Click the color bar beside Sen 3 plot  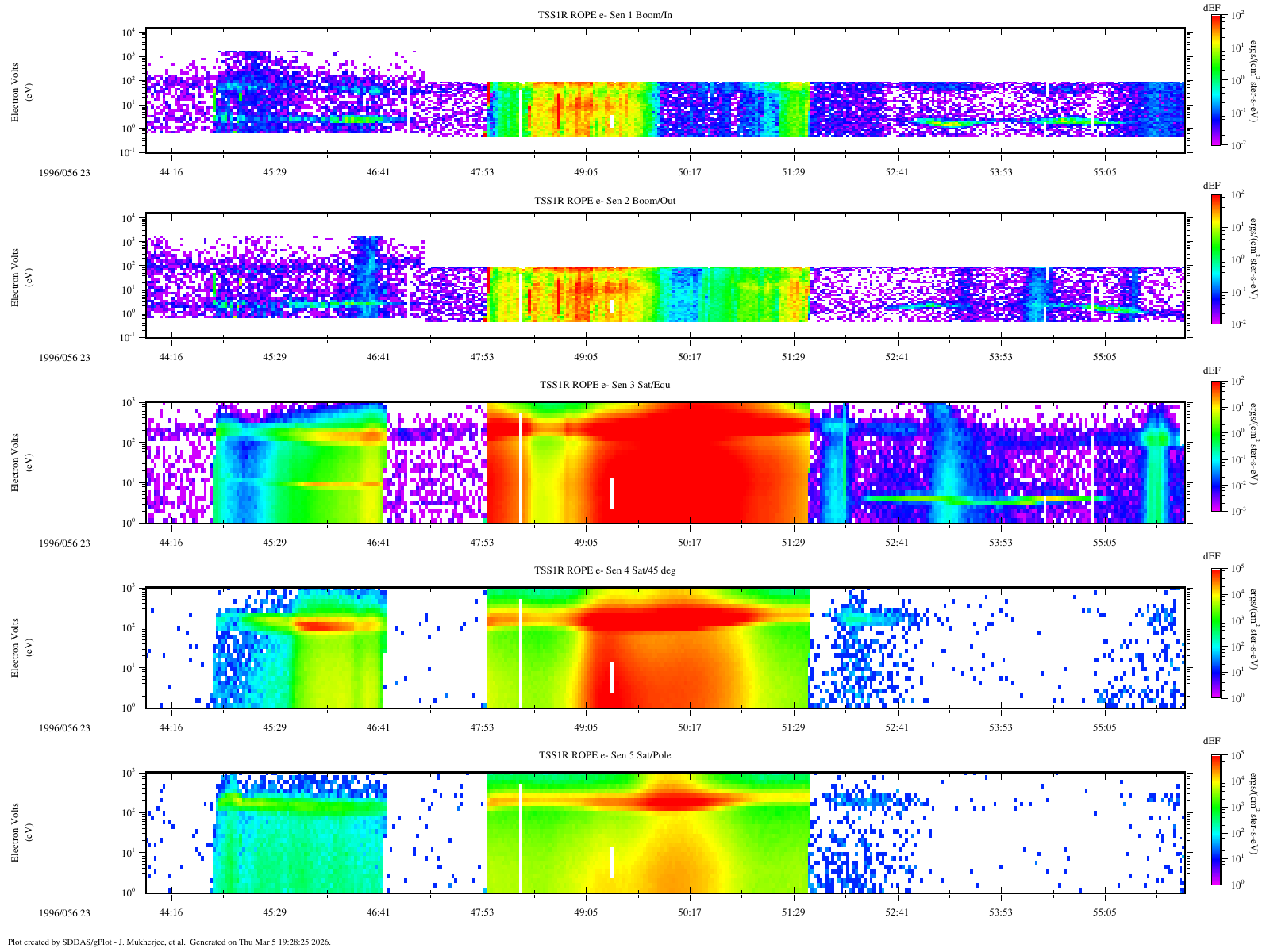(x=1216, y=446)
